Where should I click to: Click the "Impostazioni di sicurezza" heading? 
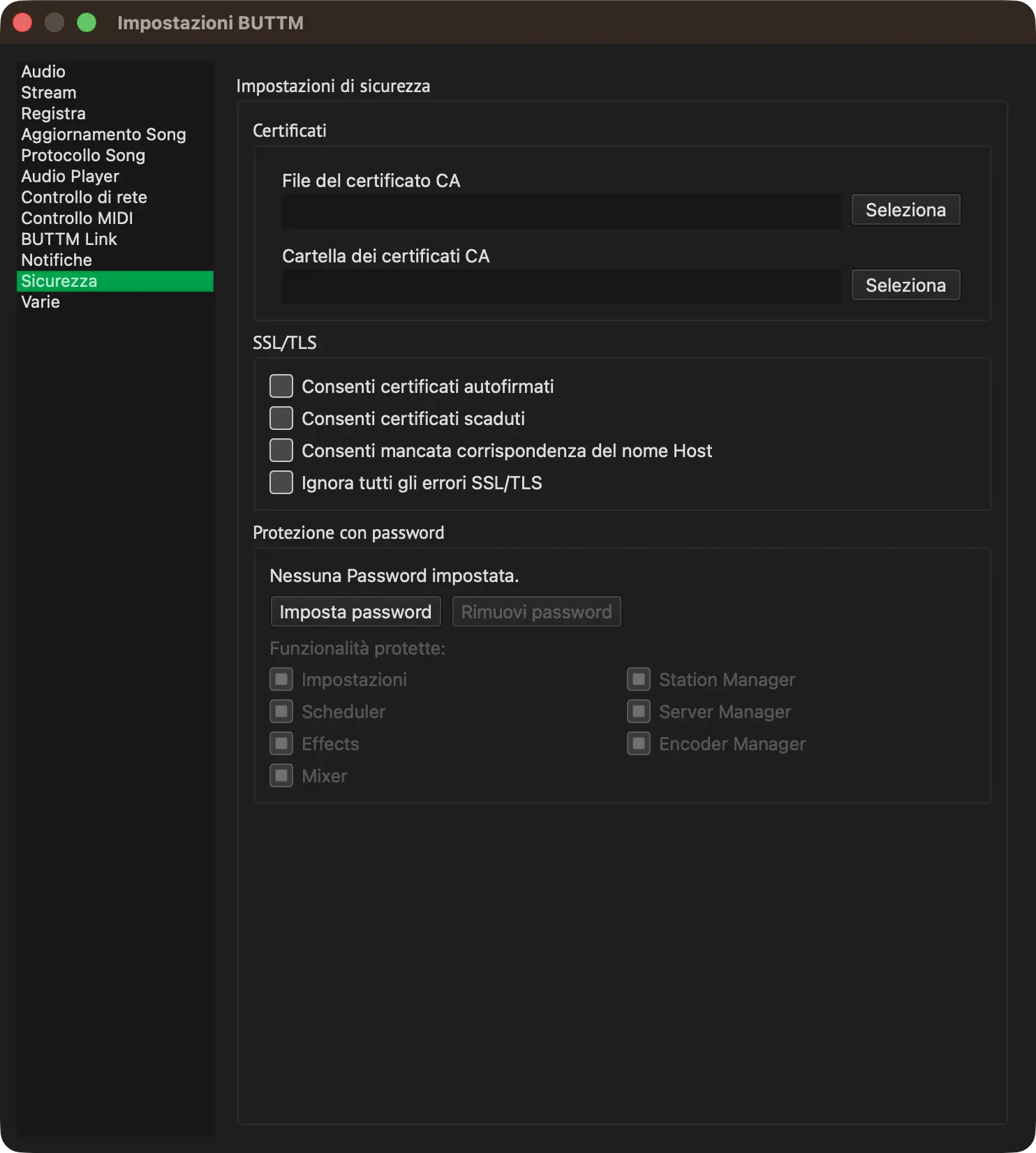tap(333, 86)
